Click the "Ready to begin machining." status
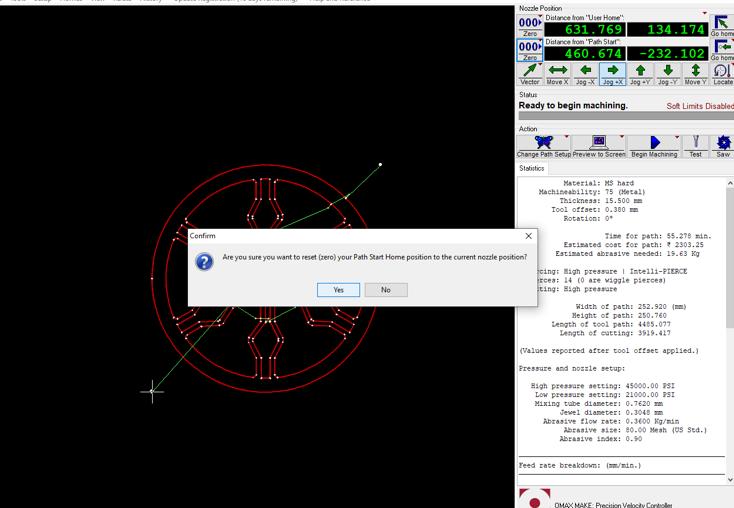 (573, 105)
